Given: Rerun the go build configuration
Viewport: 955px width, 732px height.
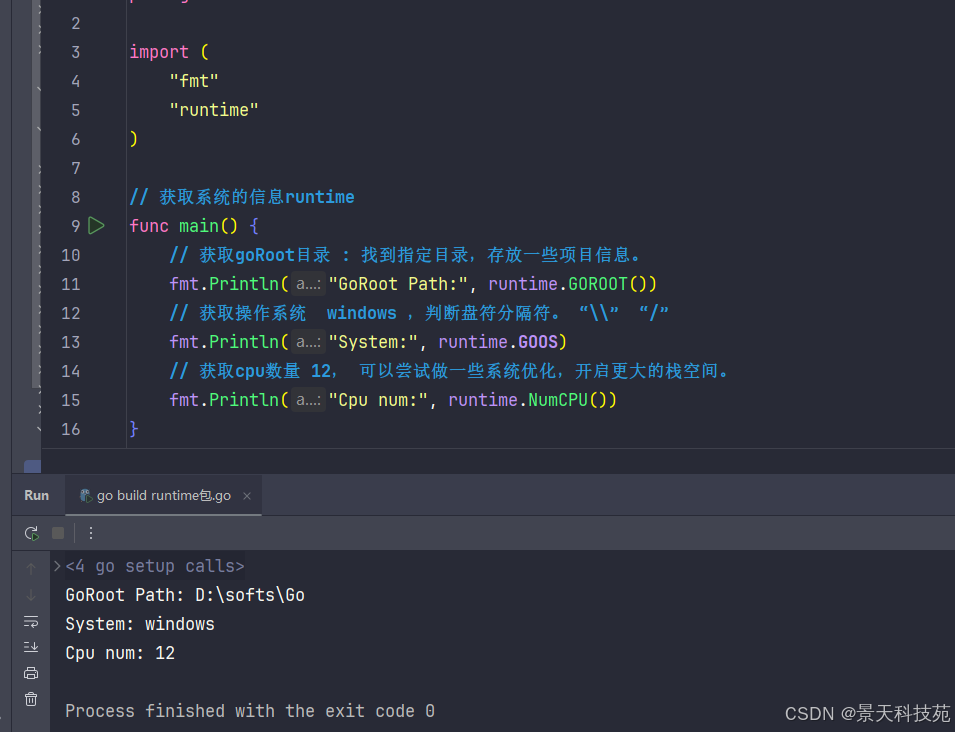Looking at the screenshot, I should pos(32,533).
